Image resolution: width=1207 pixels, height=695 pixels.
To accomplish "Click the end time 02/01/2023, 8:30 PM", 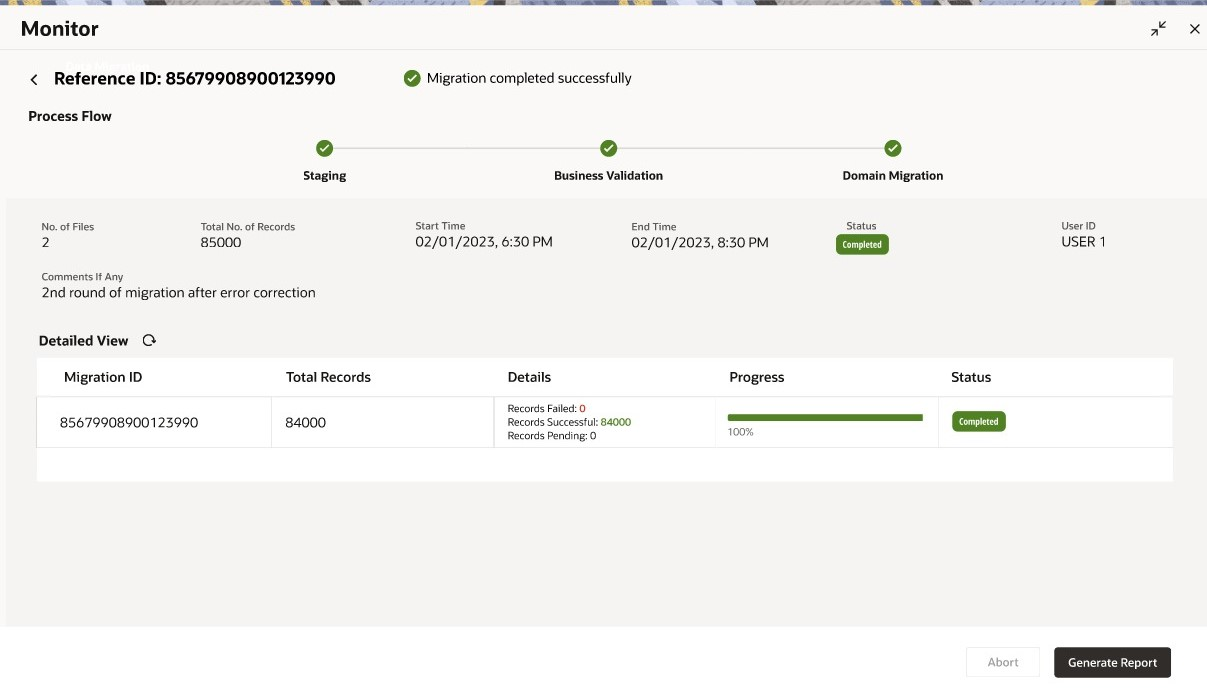I will 700,242.
